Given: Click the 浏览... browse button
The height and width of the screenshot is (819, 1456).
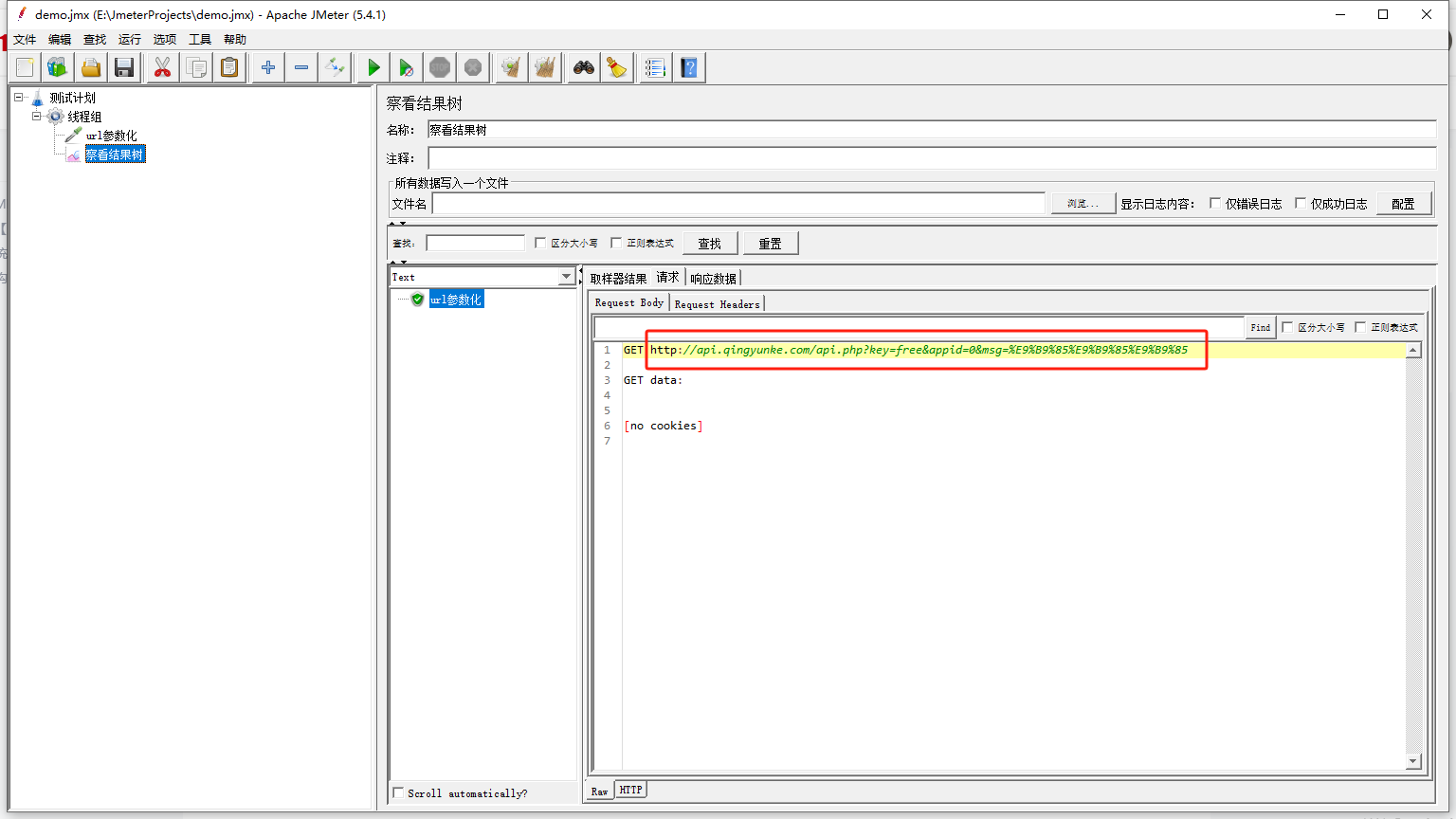Looking at the screenshot, I should click(1083, 204).
